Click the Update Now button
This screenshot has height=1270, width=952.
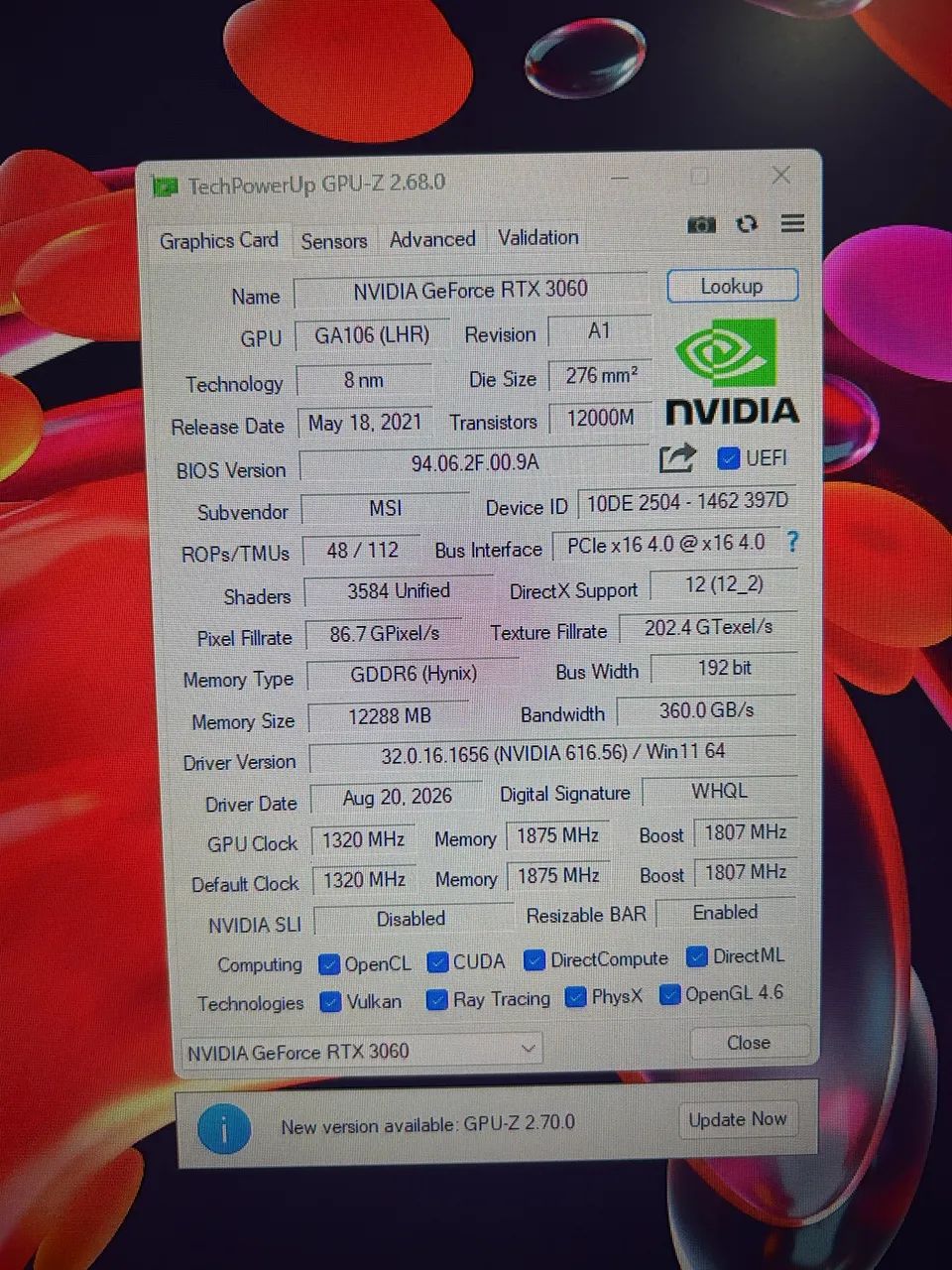[738, 1120]
